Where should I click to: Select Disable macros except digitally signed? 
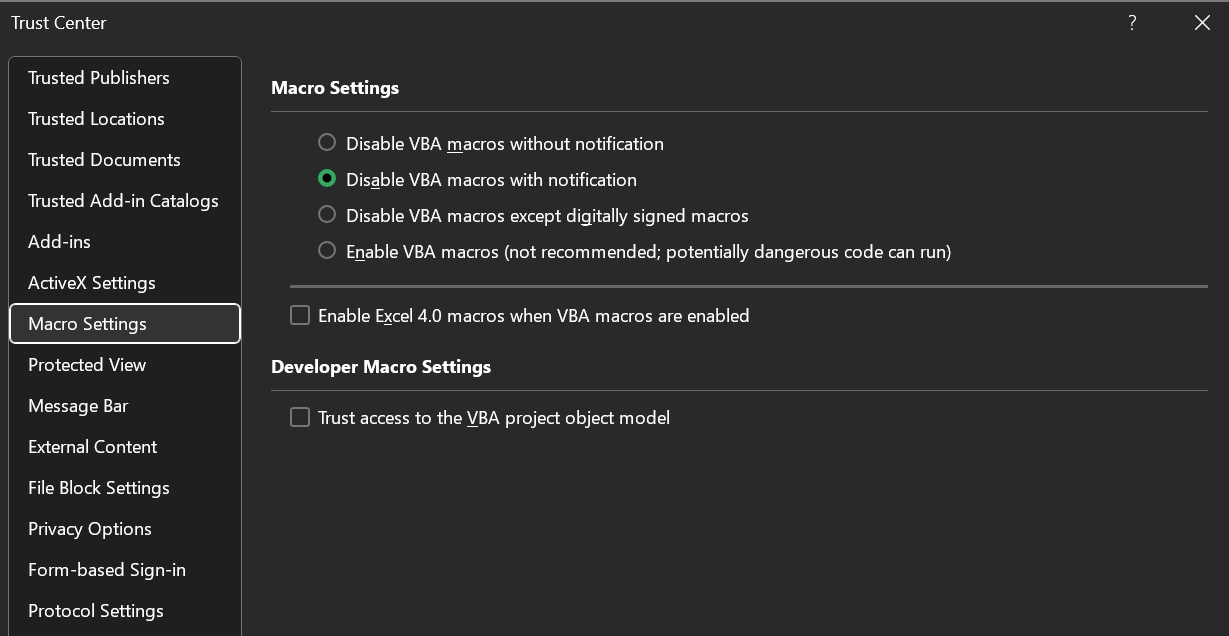[327, 215]
